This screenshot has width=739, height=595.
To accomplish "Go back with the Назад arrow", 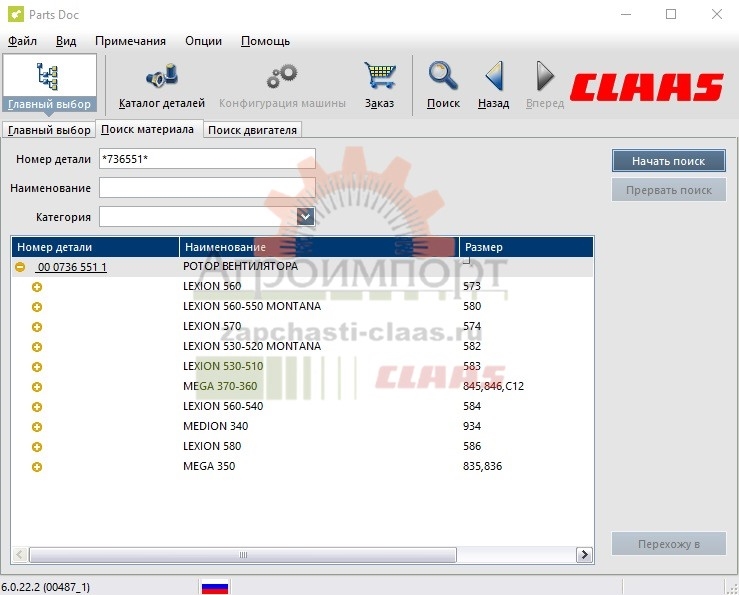I will click(x=493, y=85).
